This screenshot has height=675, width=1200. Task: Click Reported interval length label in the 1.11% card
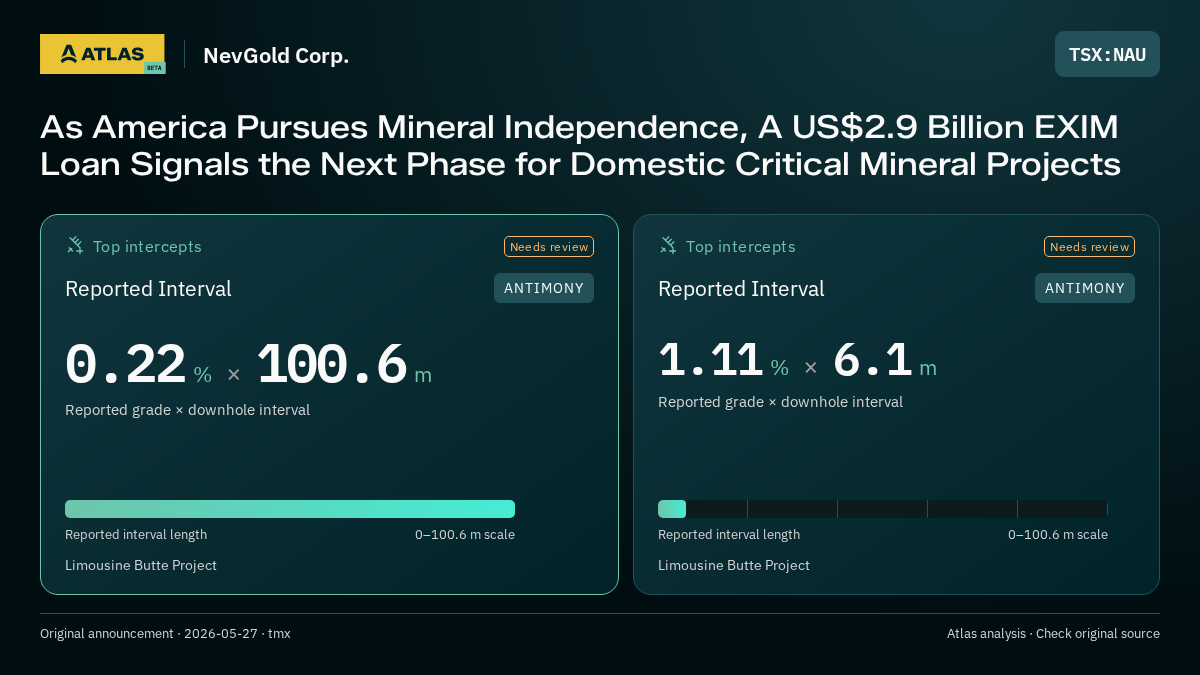coord(729,535)
